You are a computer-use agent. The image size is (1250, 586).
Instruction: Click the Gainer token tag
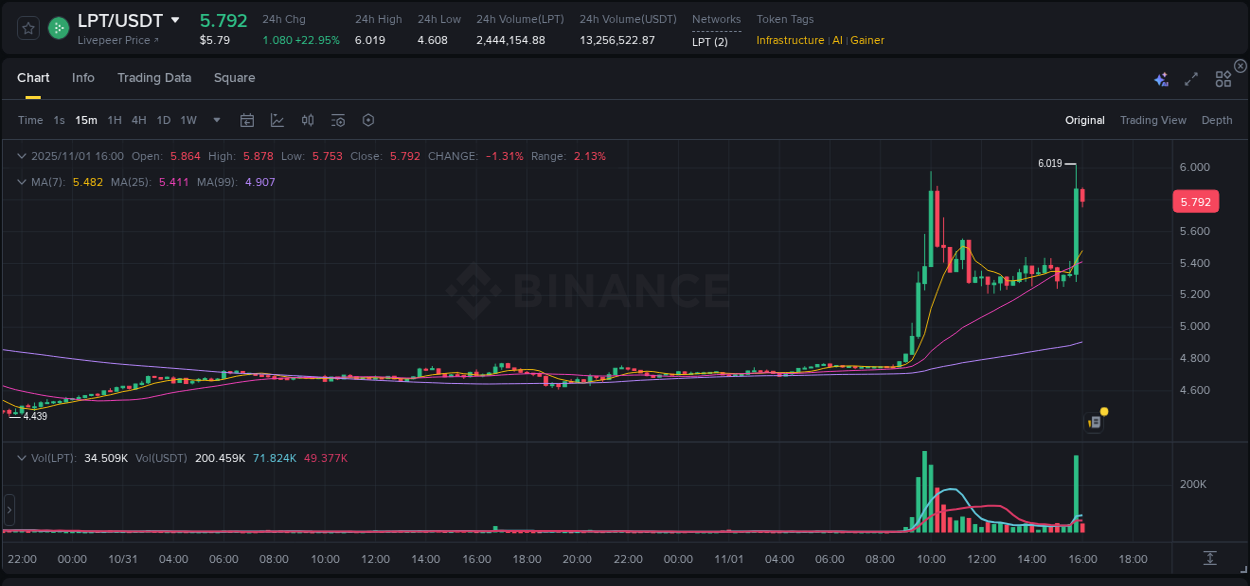click(x=866, y=41)
